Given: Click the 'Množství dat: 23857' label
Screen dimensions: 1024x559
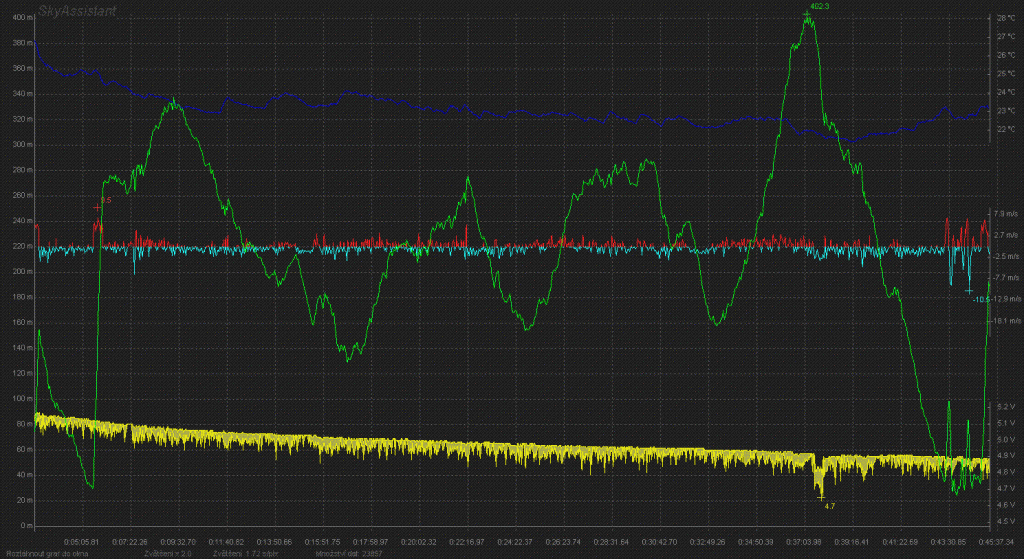Looking at the screenshot, I should (x=347, y=552).
